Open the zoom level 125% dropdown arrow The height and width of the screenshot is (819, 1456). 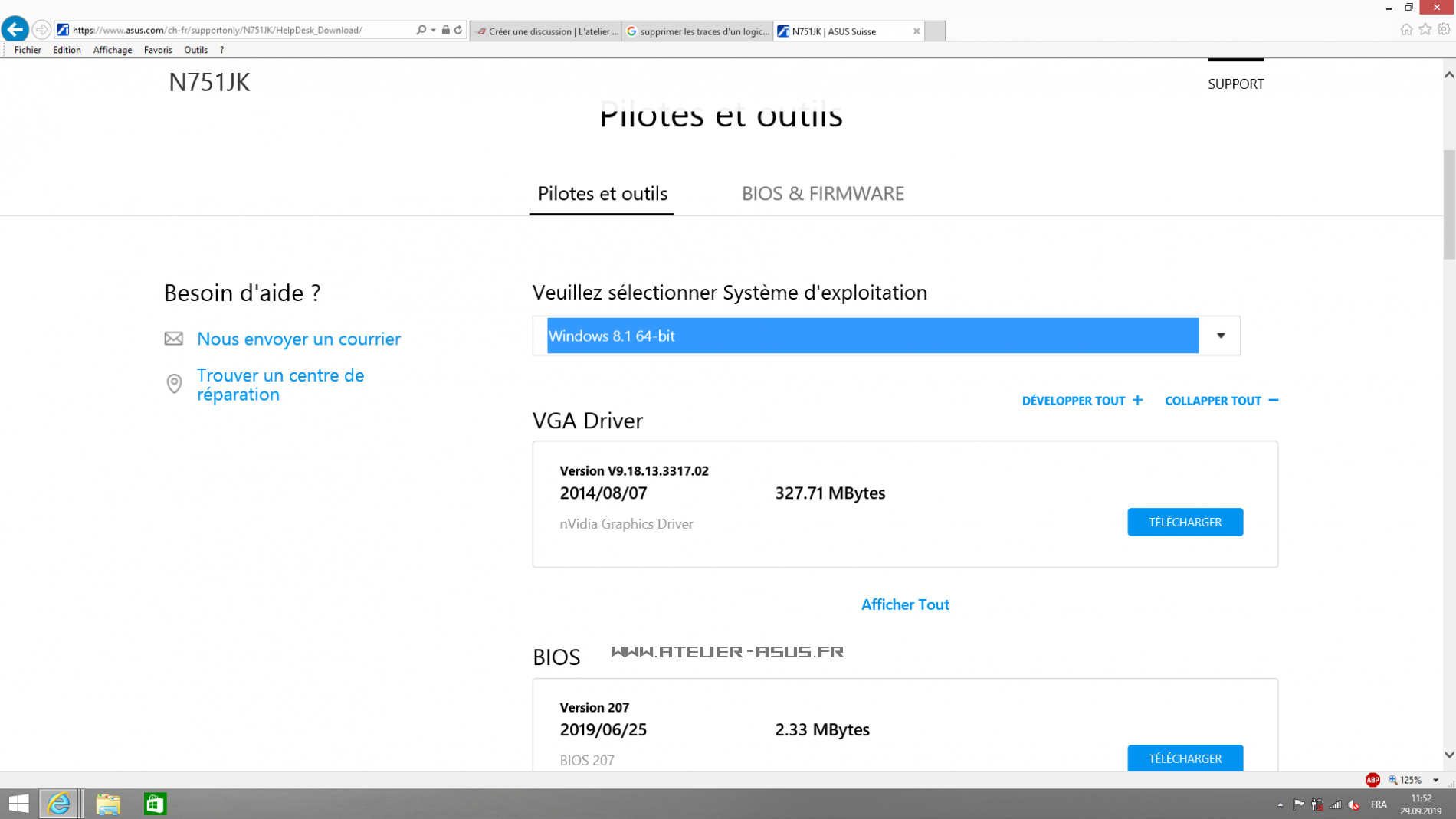[1436, 780]
